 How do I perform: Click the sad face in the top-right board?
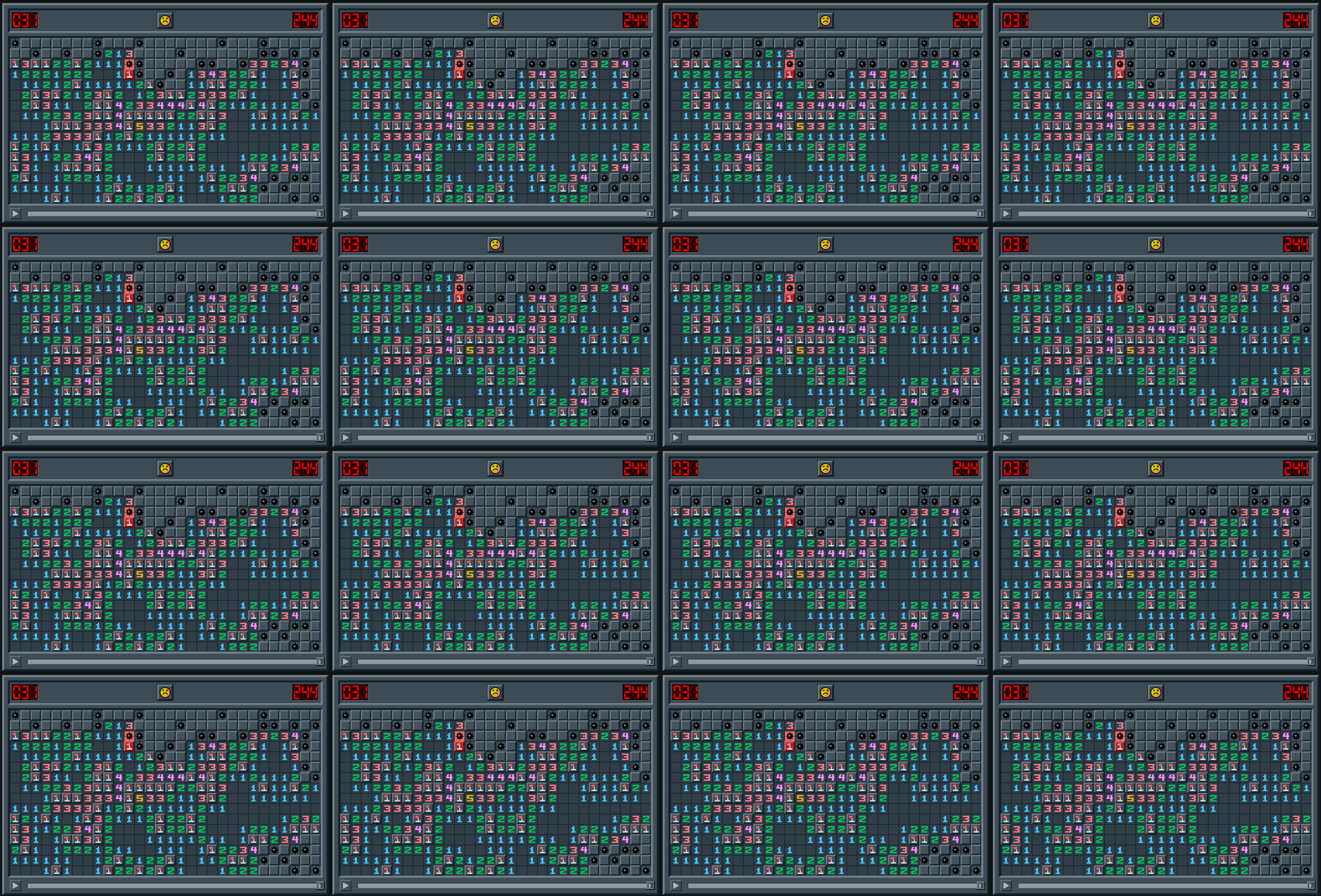1156,20
